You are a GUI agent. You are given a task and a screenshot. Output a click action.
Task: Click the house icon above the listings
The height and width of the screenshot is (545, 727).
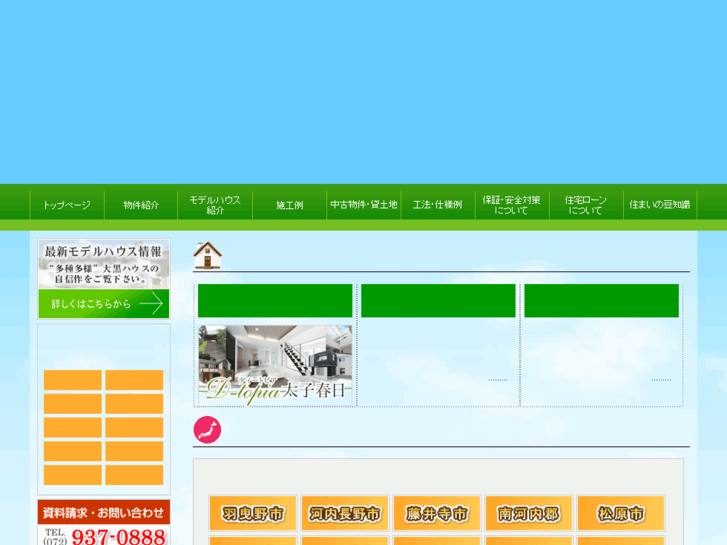[x=207, y=255]
